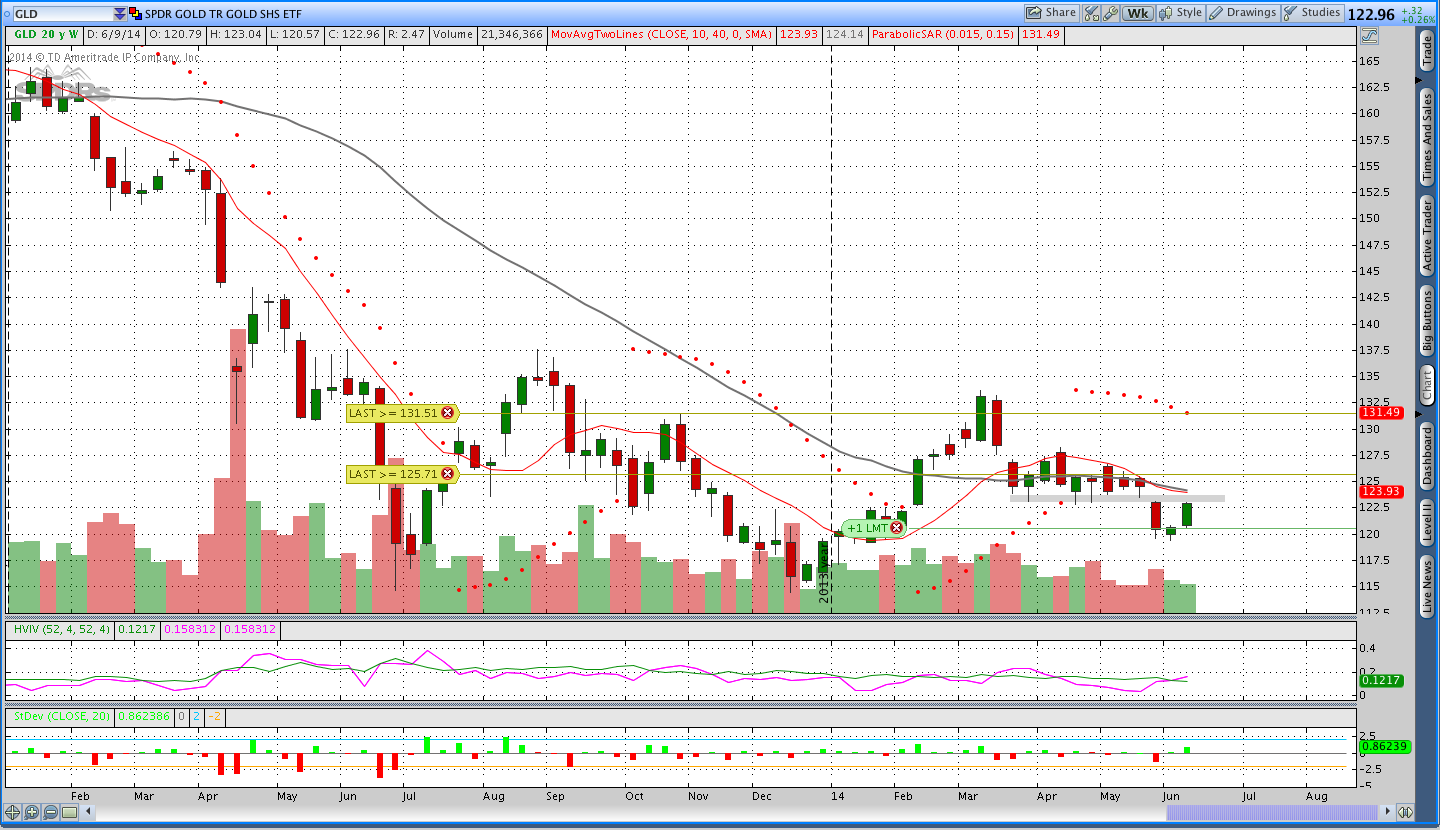This screenshot has width=1440, height=830.
Task: Click the 122.96 last price readout
Action: [1371, 14]
